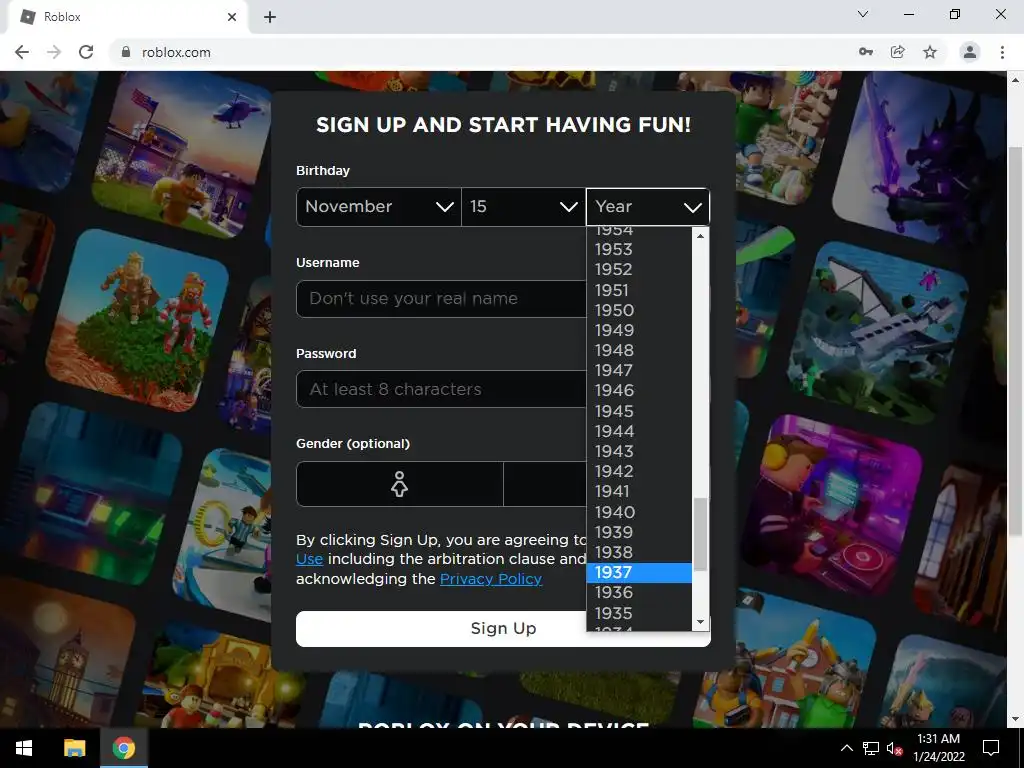Open the Chrome profile avatar

pos(970,52)
